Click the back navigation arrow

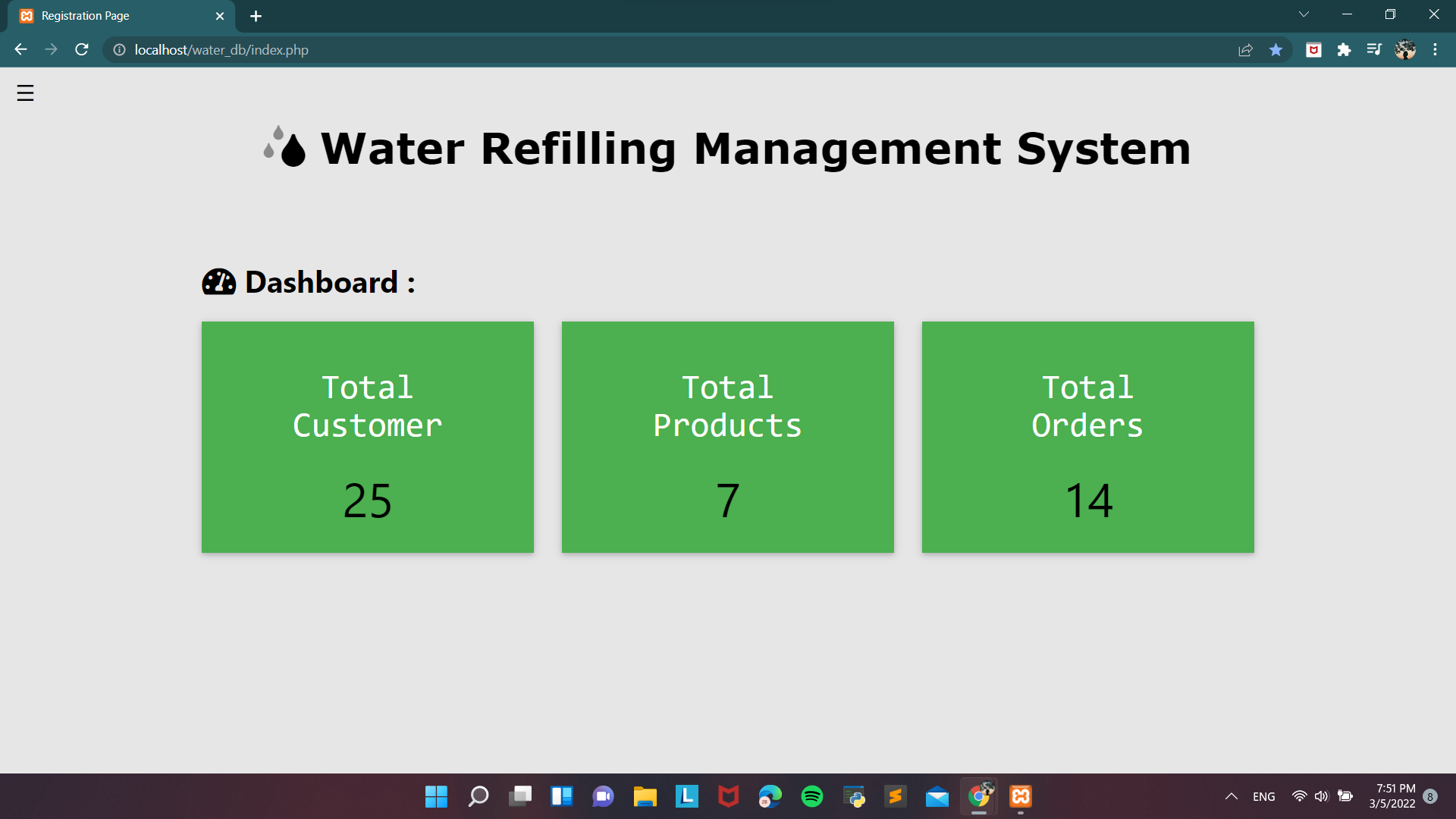pyautogui.click(x=20, y=49)
